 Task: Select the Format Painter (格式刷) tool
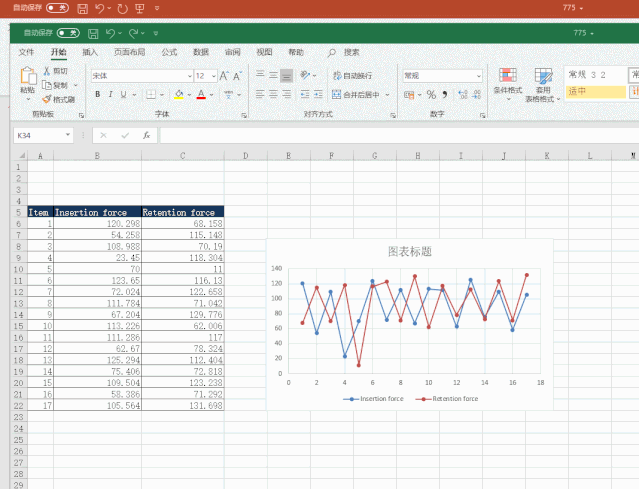[x=46, y=99]
